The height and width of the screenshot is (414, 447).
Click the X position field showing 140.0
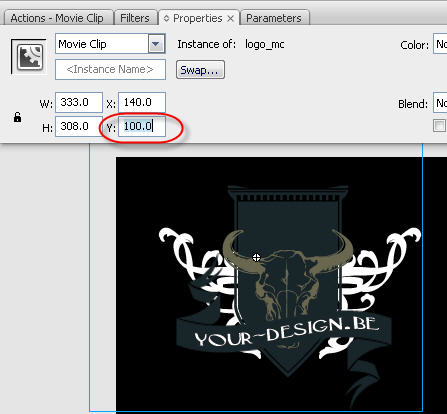pyautogui.click(x=142, y=102)
